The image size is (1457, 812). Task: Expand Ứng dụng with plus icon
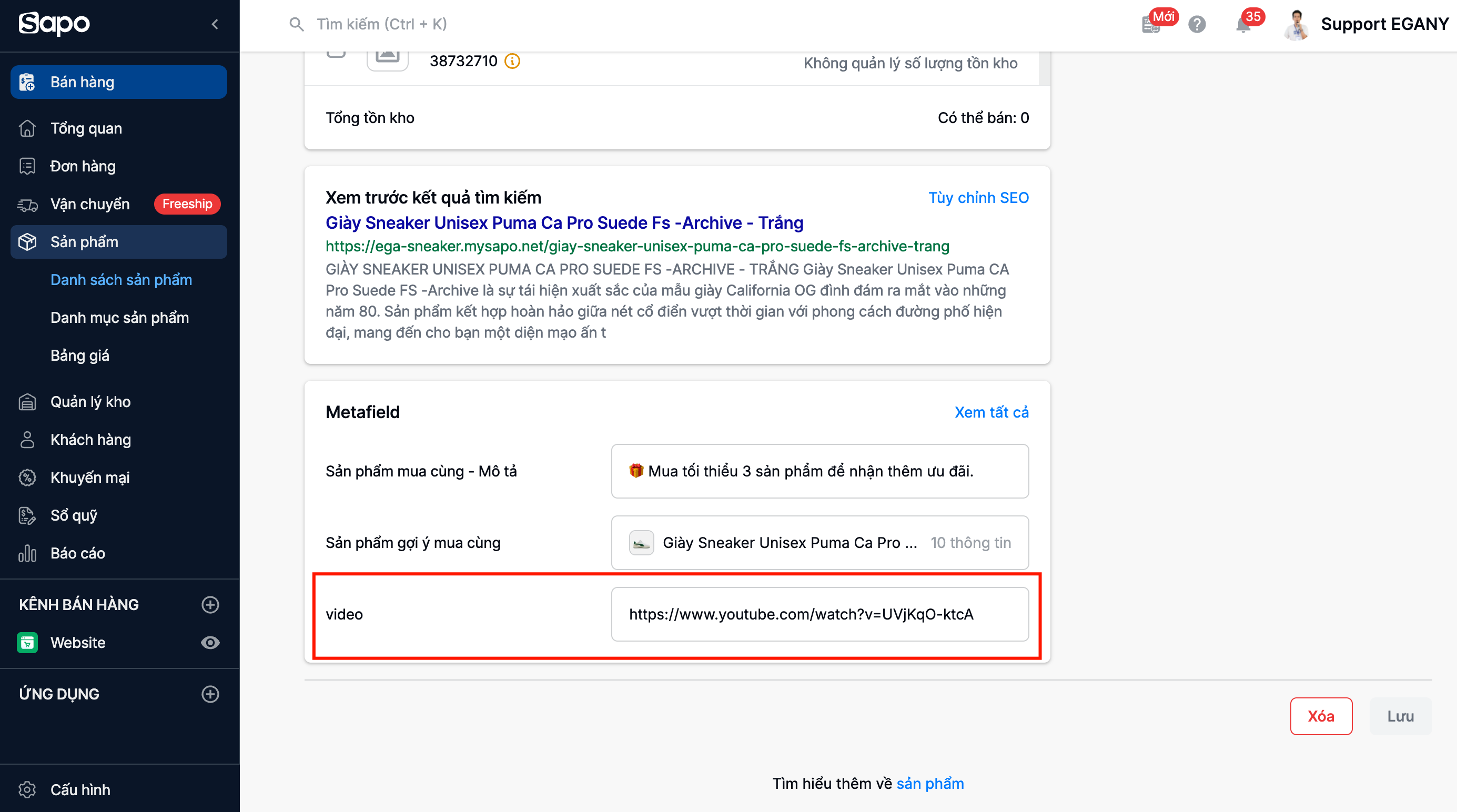tap(210, 694)
